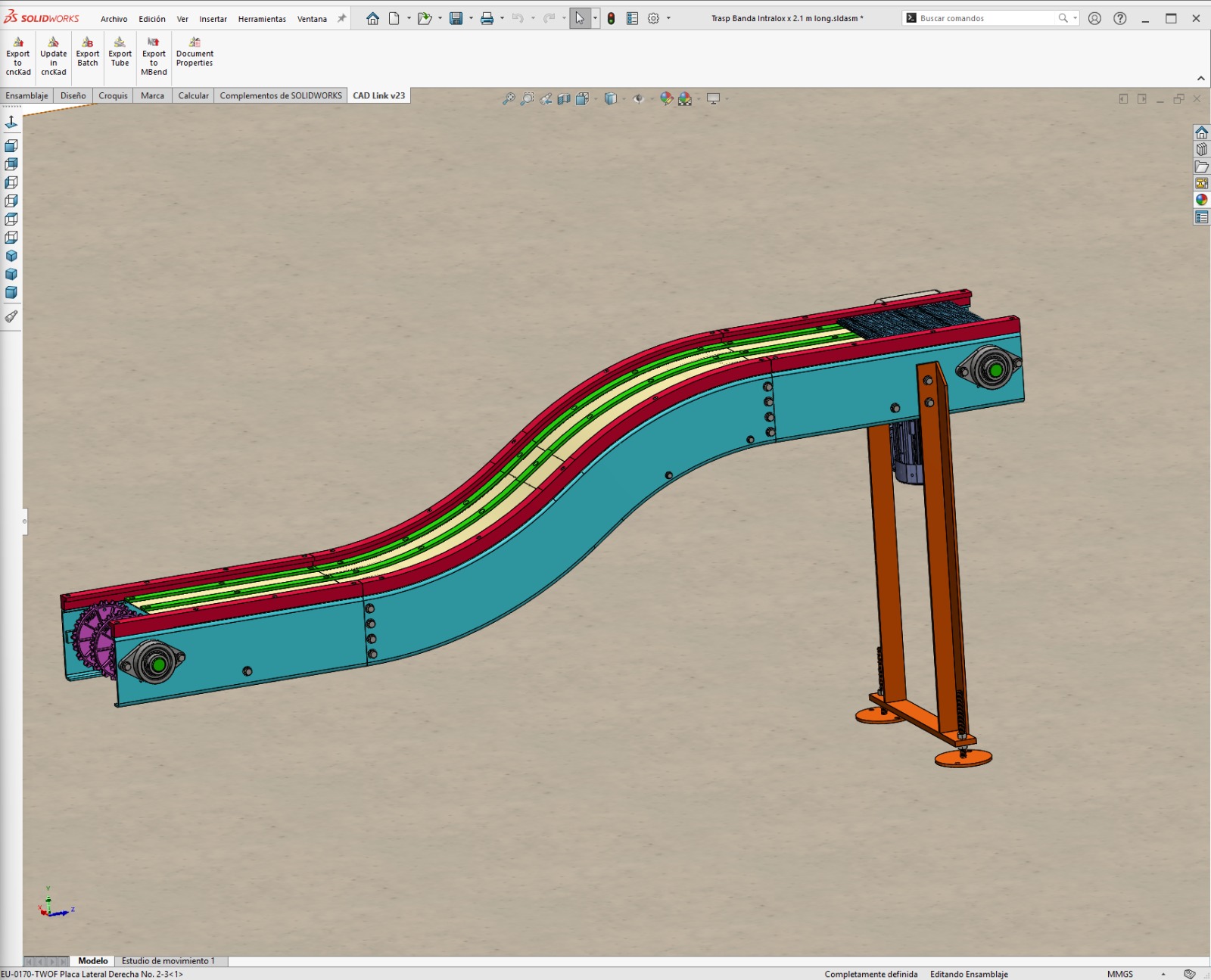Open Design Library books icon in task pane
The height and width of the screenshot is (980, 1211).
click(1201, 149)
